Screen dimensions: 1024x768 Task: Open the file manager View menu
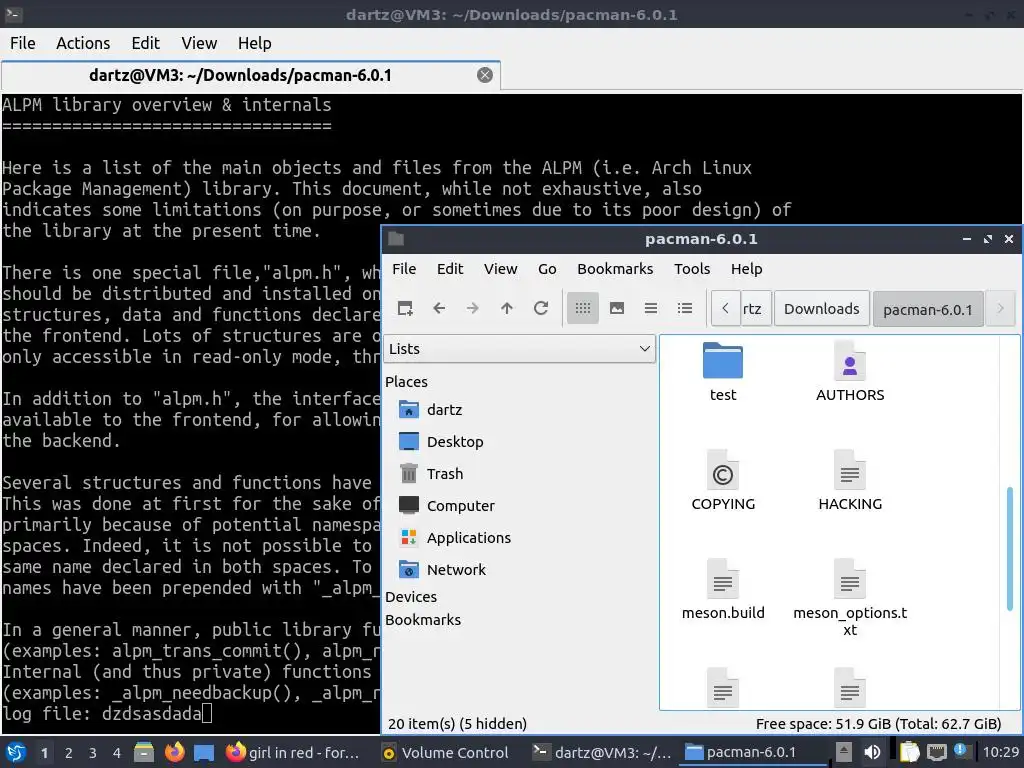[500, 269]
